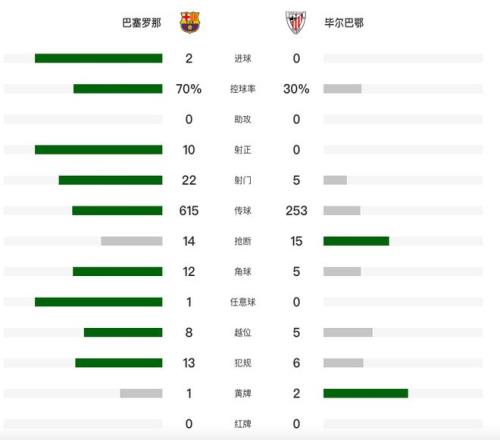Open the 毕尔巴鄂 team name link
Screen dimensions: 500x440
pyautogui.click(x=344, y=23)
